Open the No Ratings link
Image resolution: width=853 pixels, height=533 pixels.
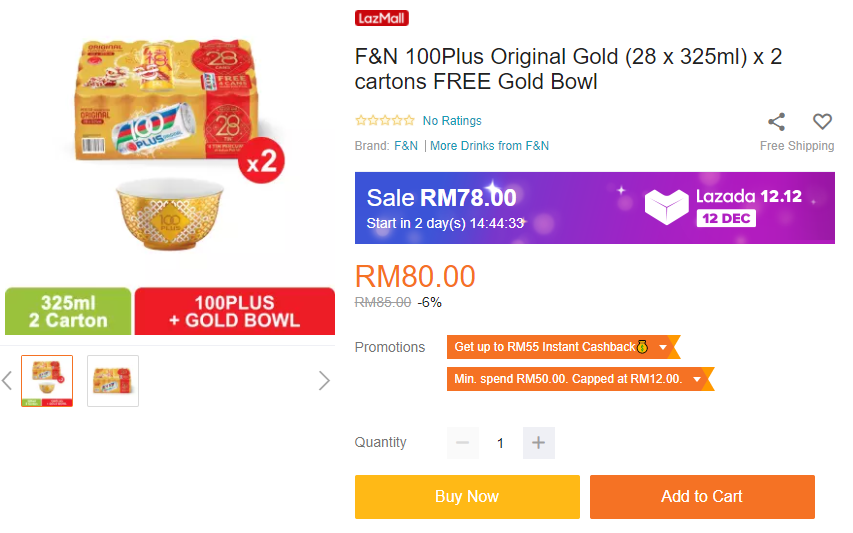(452, 121)
